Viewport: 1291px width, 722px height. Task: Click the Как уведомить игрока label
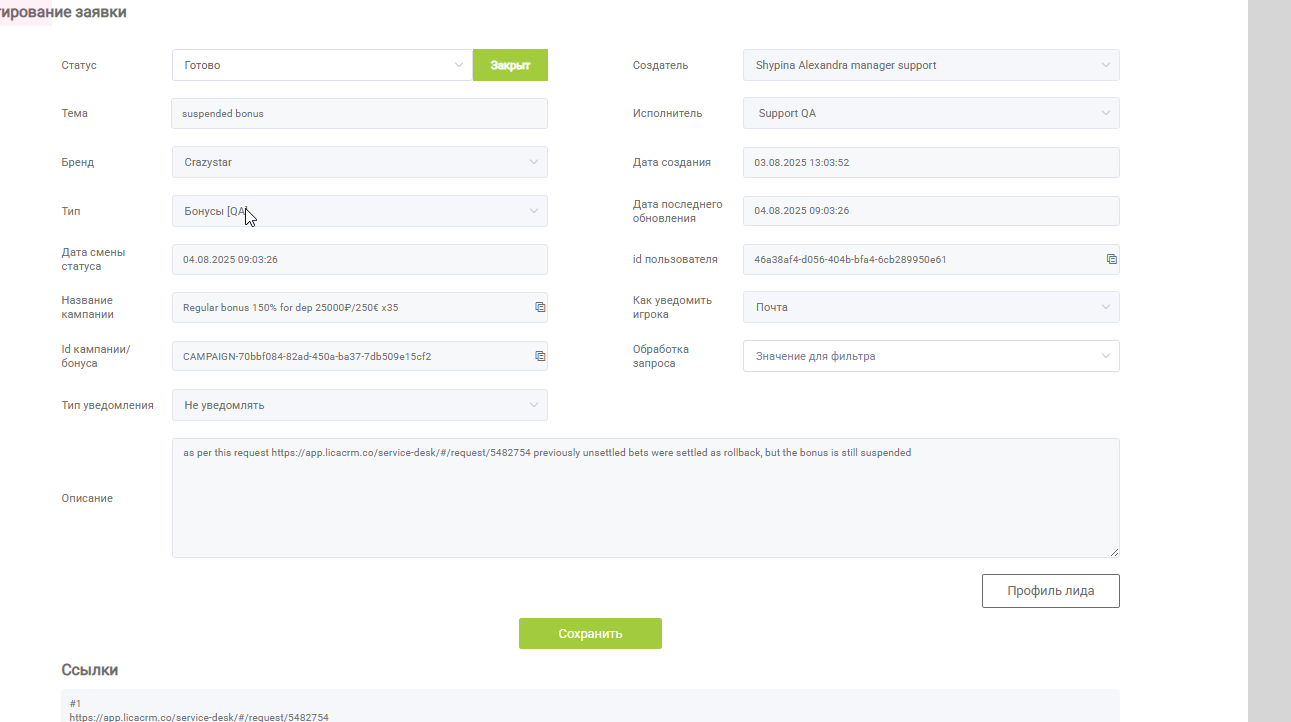pos(672,307)
